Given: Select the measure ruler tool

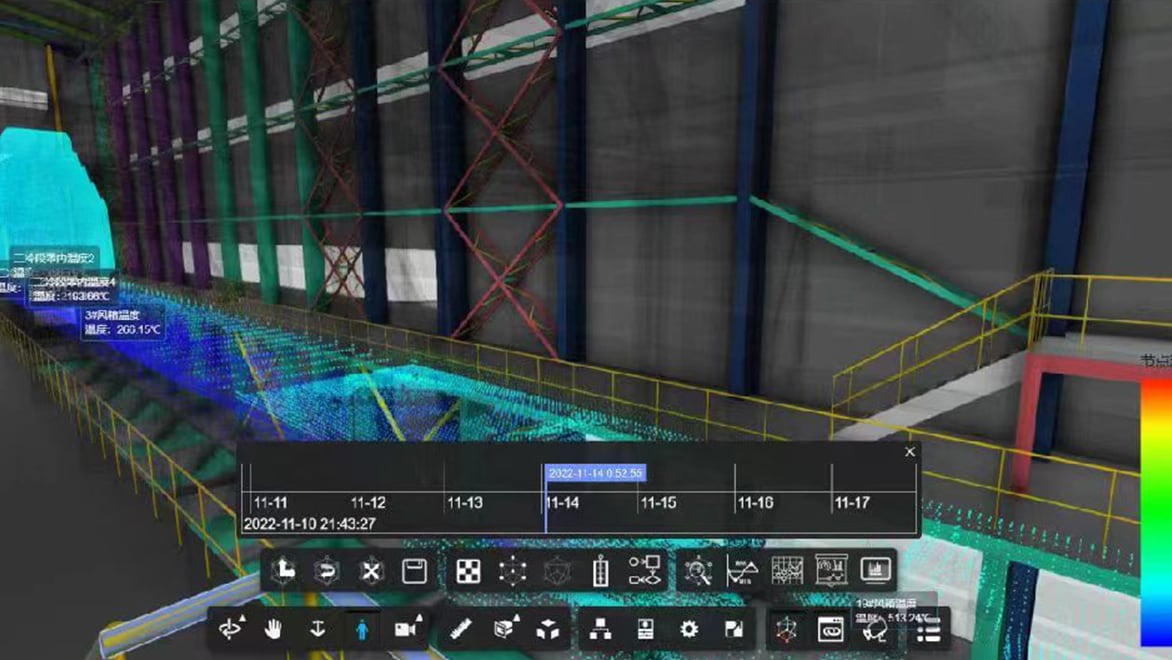Looking at the screenshot, I should [x=460, y=629].
